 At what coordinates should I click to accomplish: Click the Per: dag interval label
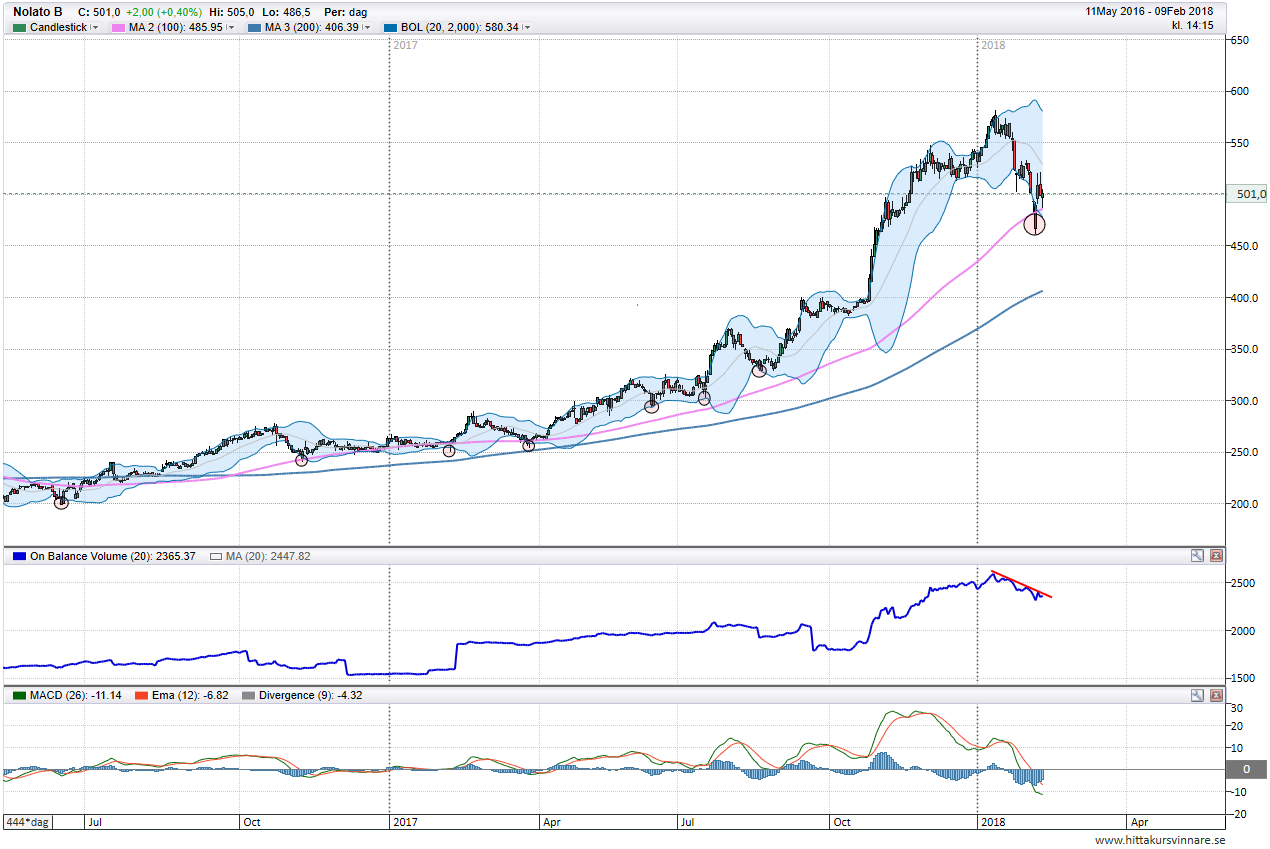(346, 11)
